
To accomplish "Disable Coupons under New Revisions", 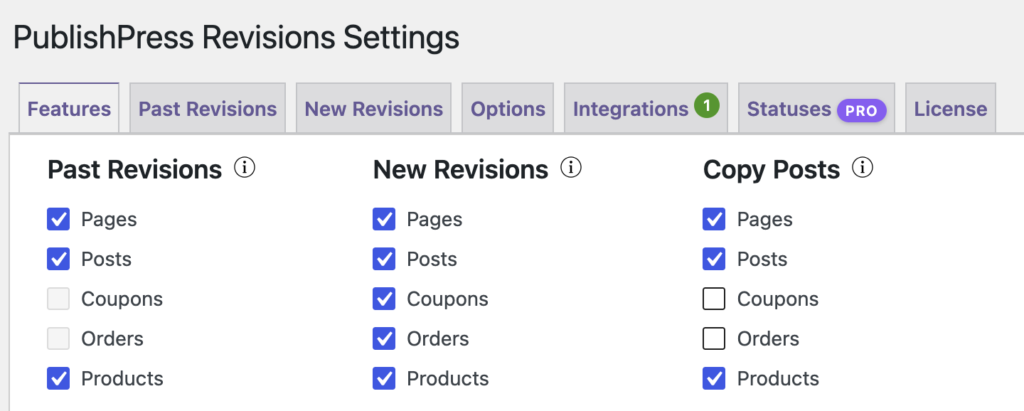I will pyautogui.click(x=384, y=299).
